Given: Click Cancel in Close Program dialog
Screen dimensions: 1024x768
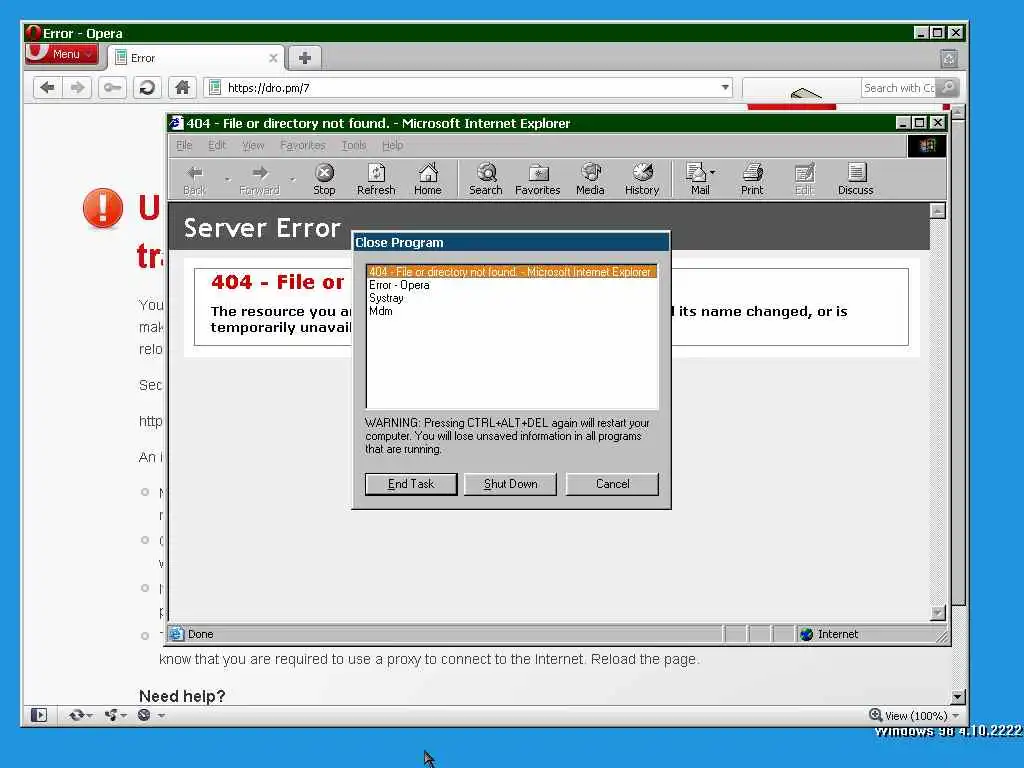Looking at the screenshot, I should tap(613, 484).
